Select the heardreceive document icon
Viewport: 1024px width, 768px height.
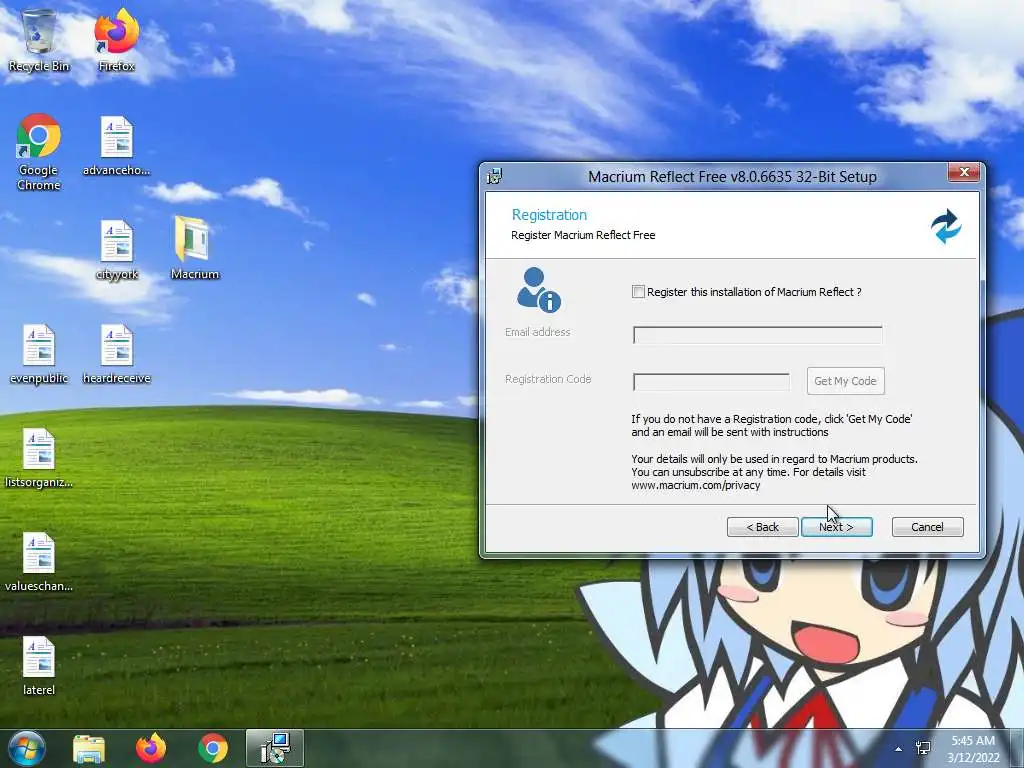click(x=116, y=354)
